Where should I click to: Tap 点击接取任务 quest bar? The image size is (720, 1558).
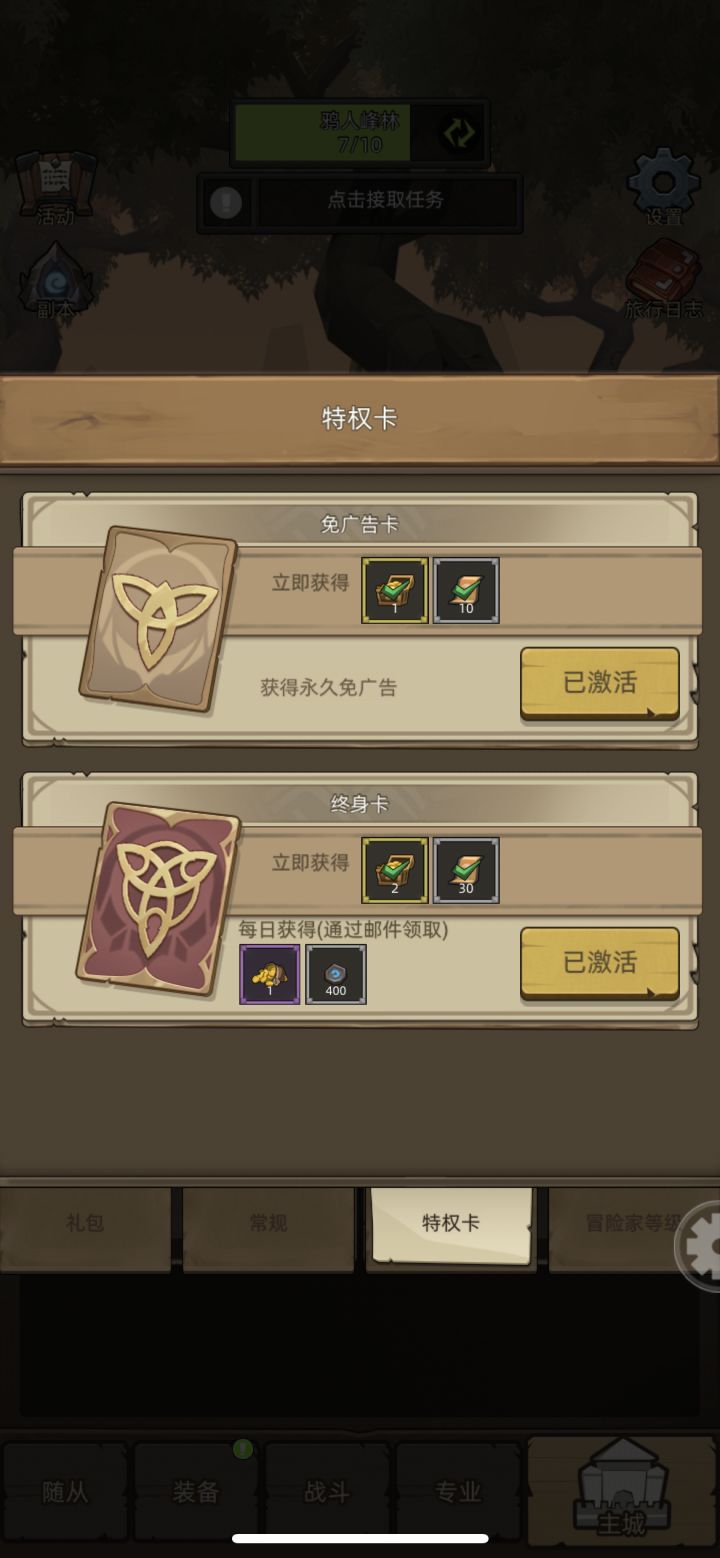click(386, 202)
